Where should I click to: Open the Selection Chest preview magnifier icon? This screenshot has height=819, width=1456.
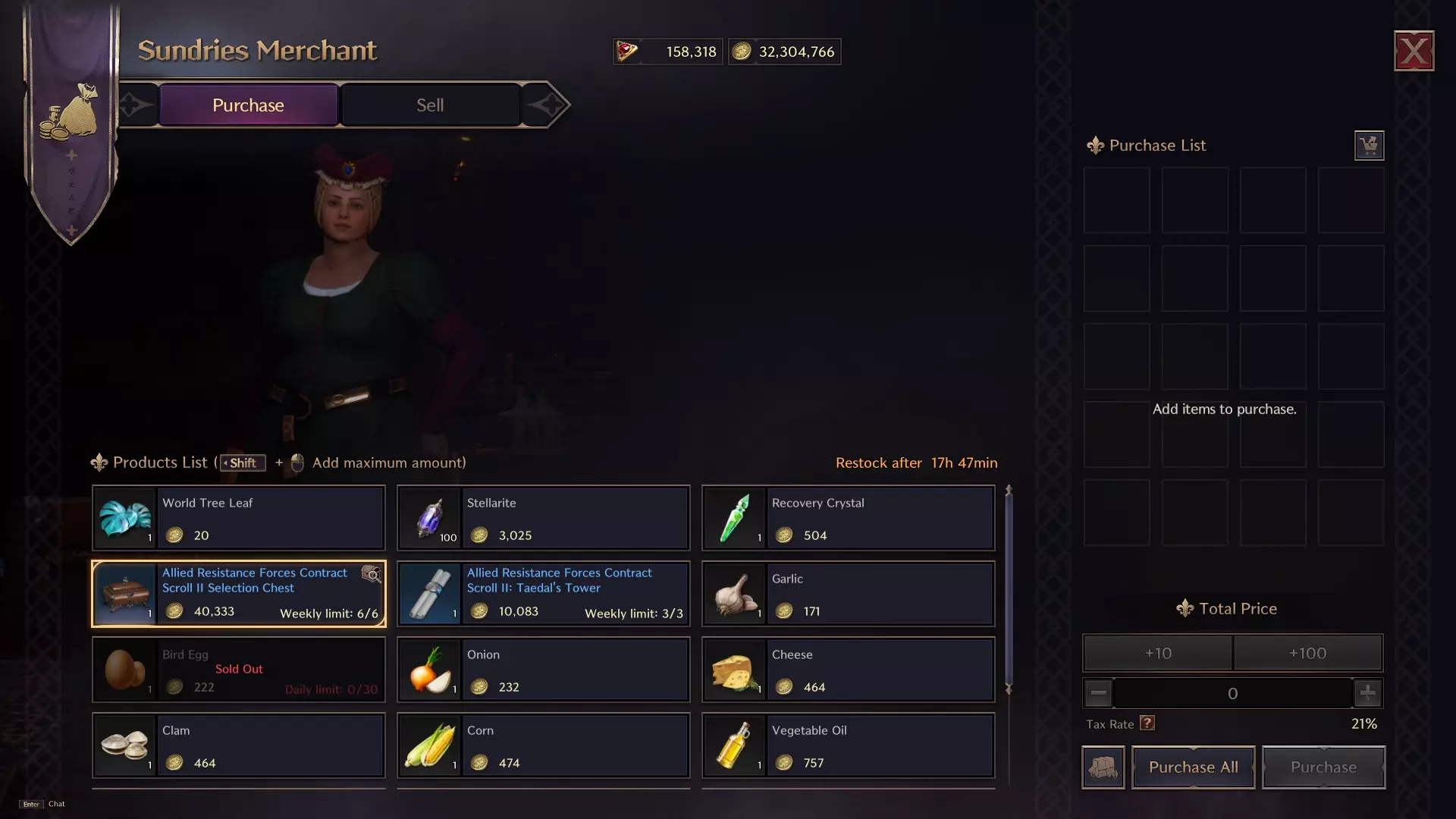coord(371,574)
